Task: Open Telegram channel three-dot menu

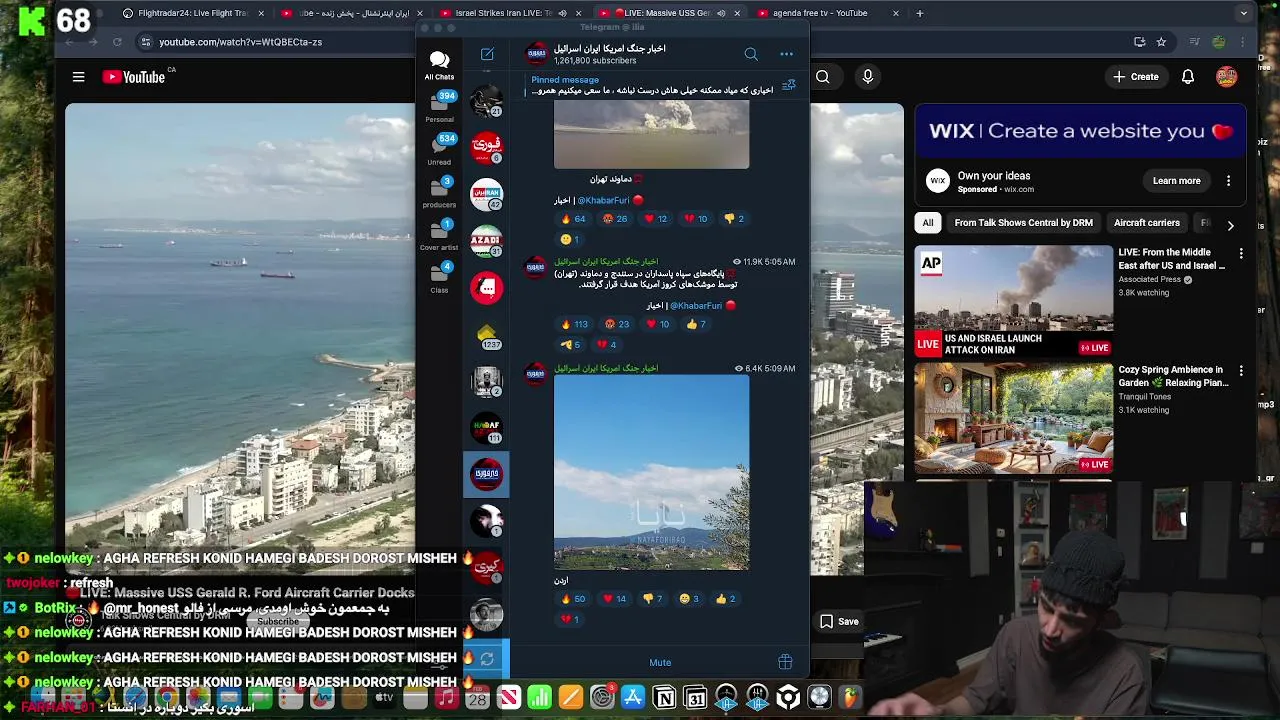Action: [x=787, y=54]
